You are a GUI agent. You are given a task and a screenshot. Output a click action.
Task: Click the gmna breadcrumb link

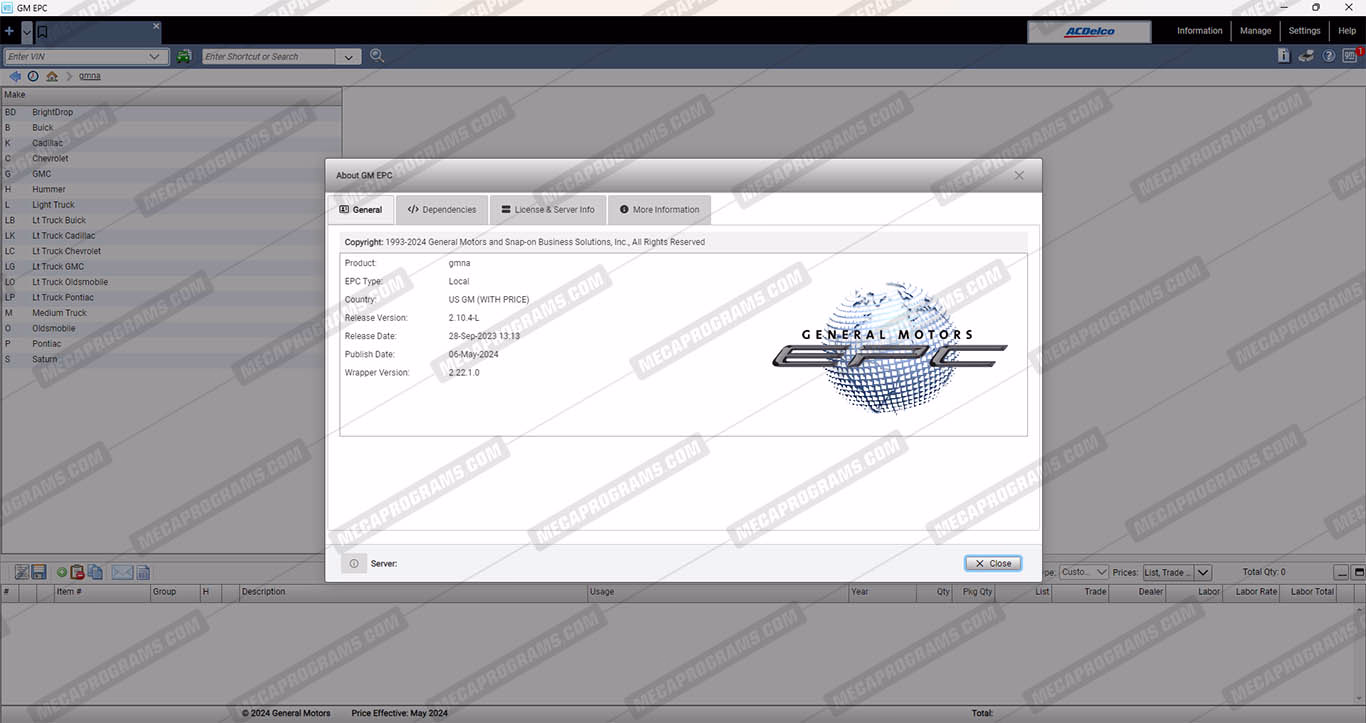click(90, 76)
